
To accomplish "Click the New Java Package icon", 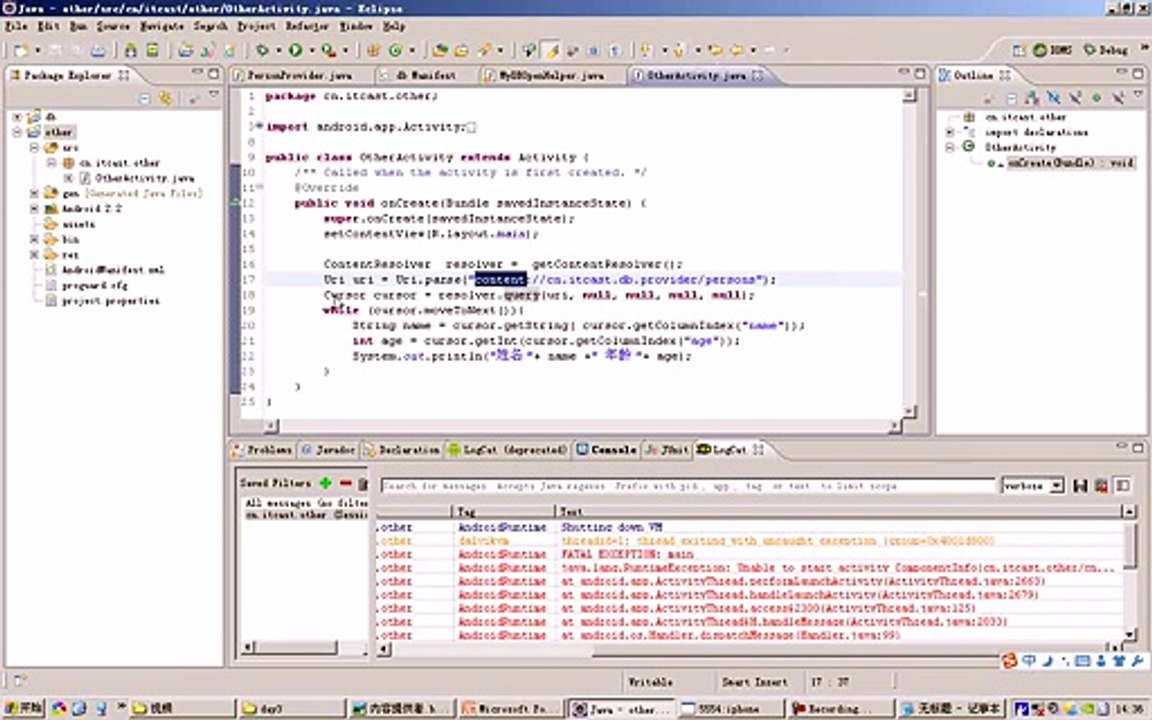I will tap(373, 50).
